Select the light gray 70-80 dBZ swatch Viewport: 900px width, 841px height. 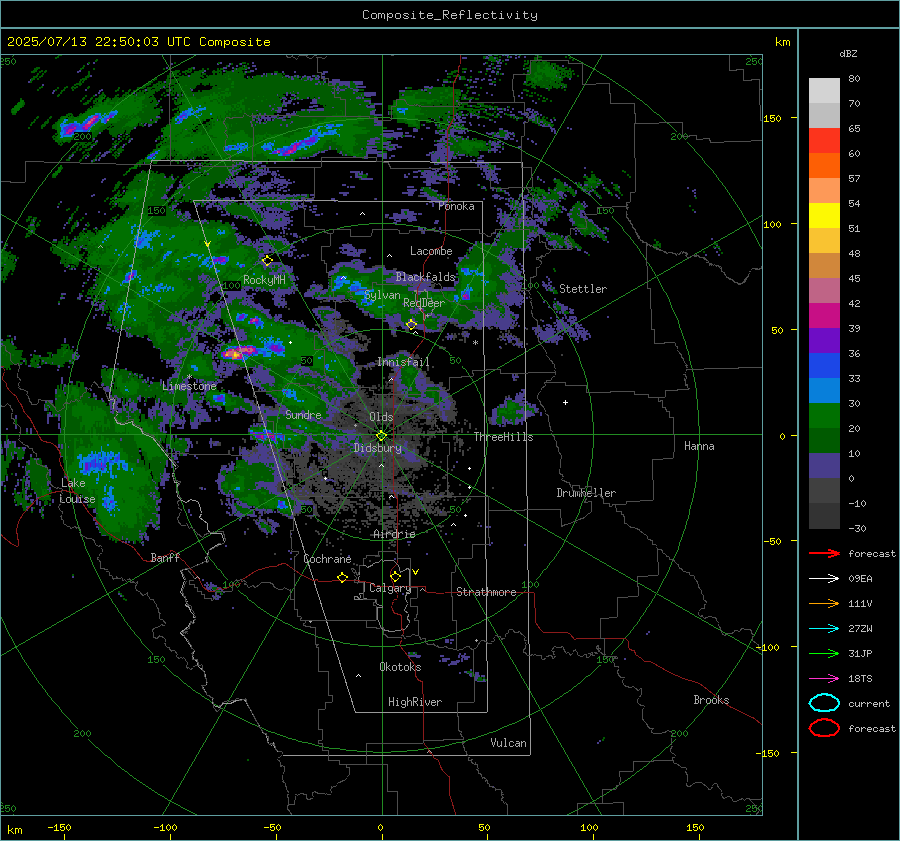[x=824, y=91]
